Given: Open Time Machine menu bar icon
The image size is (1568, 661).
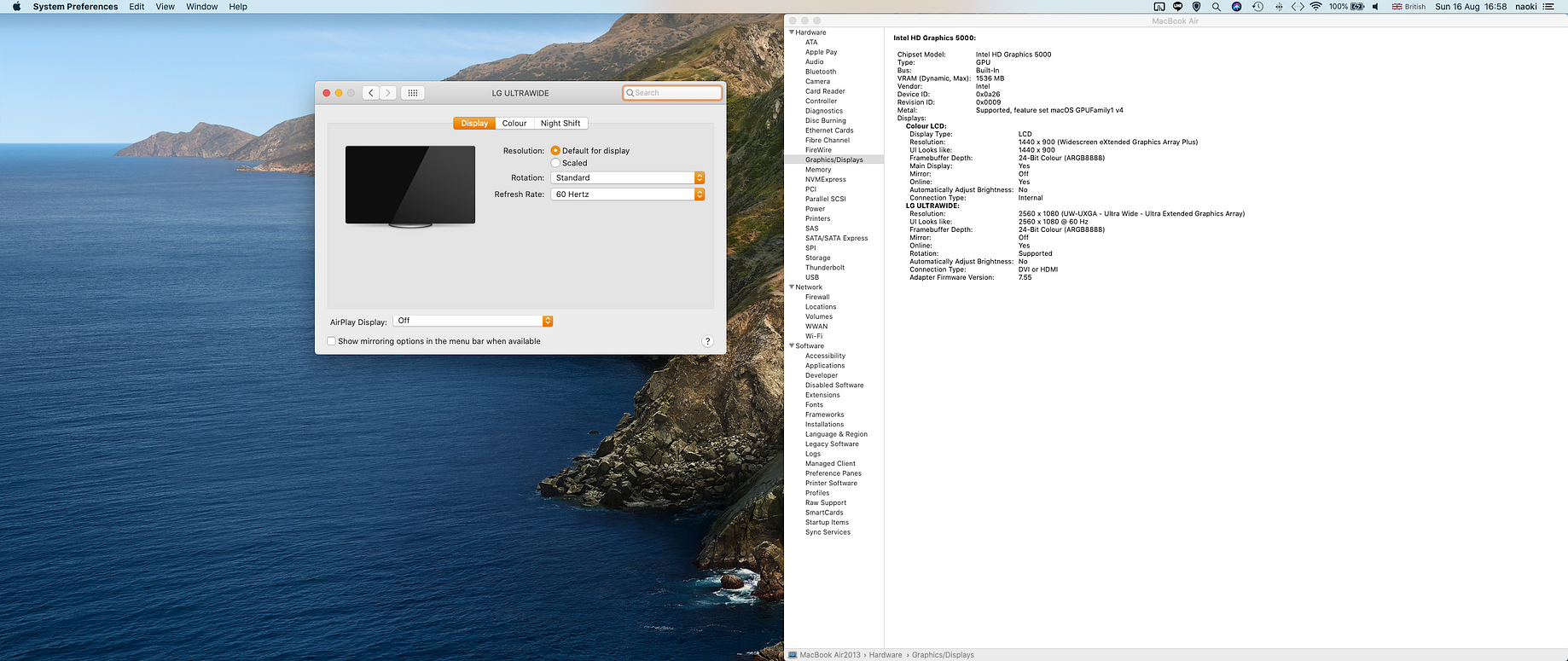Looking at the screenshot, I should pyautogui.click(x=1257, y=6).
